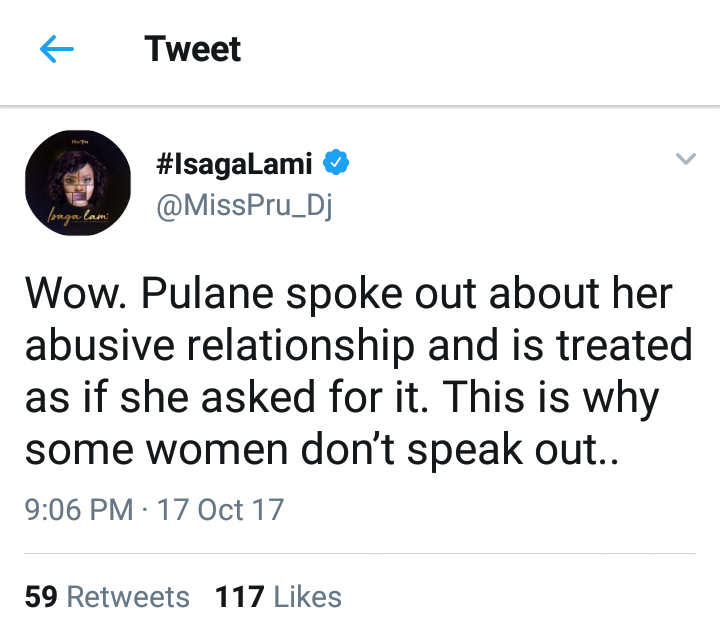720x638 pixels.
Task: View the 59 Retweets list
Action: click(x=107, y=597)
